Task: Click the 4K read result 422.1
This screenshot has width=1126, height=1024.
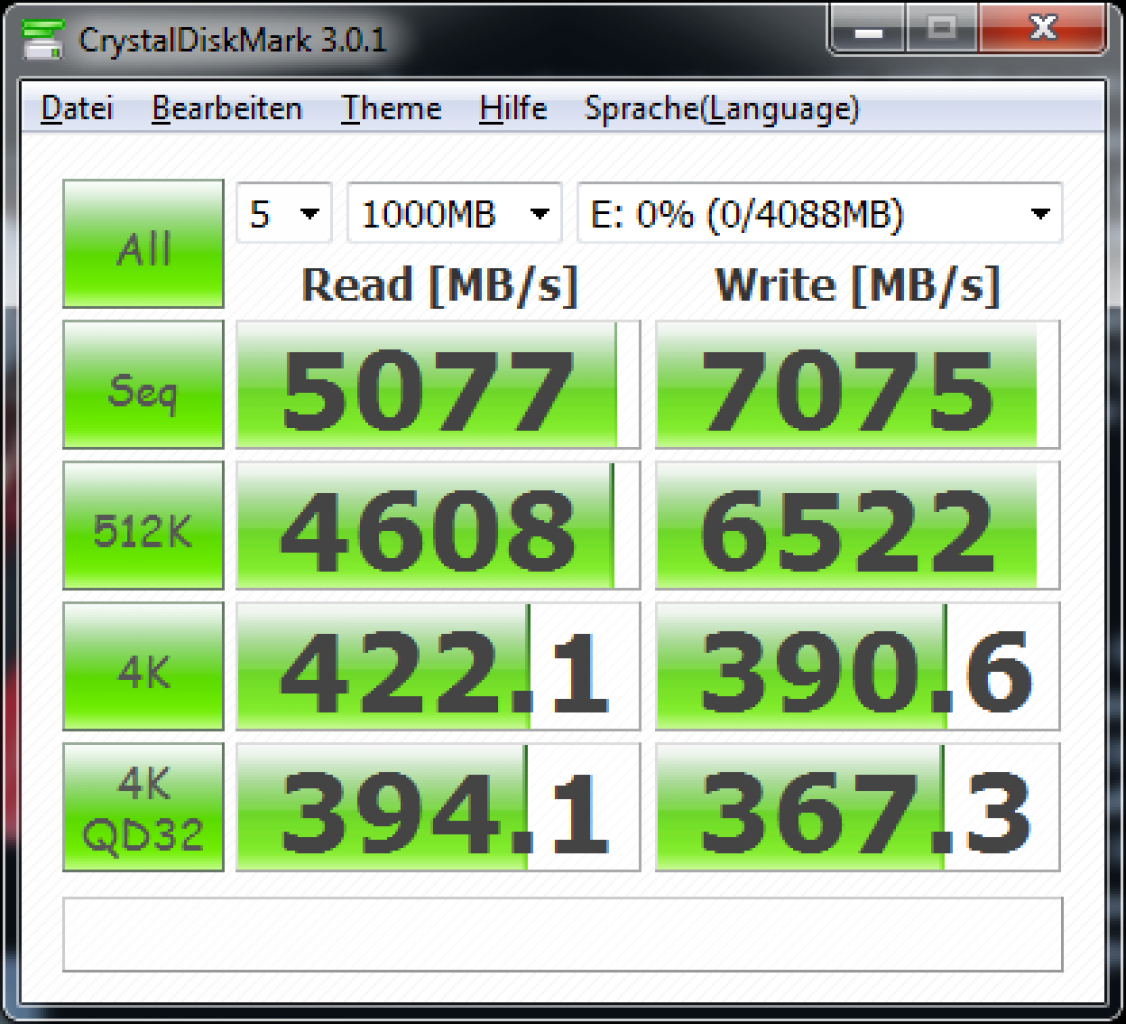Action: click(x=438, y=666)
